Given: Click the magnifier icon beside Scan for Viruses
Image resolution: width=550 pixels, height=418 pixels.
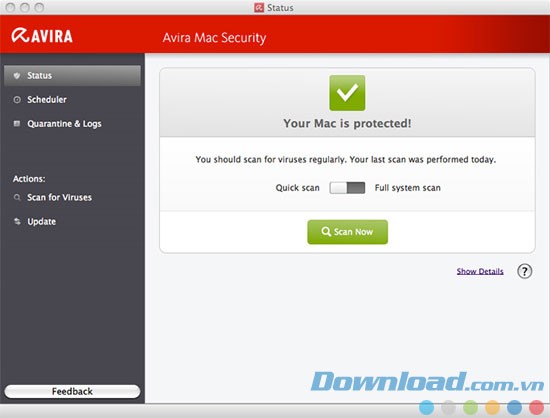Looking at the screenshot, I should [x=17, y=197].
